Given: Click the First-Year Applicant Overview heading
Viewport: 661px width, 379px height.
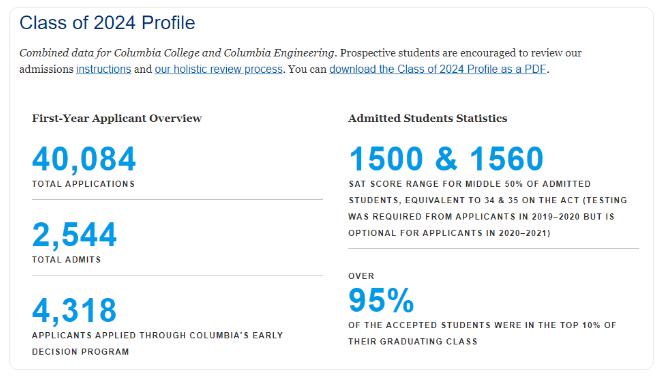Looking at the screenshot, I should click(x=117, y=118).
